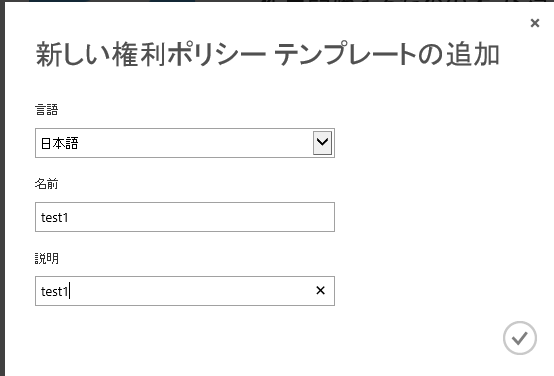Click the test1 text in 名前 box
Screen dimensions: 554x376
point(54,217)
